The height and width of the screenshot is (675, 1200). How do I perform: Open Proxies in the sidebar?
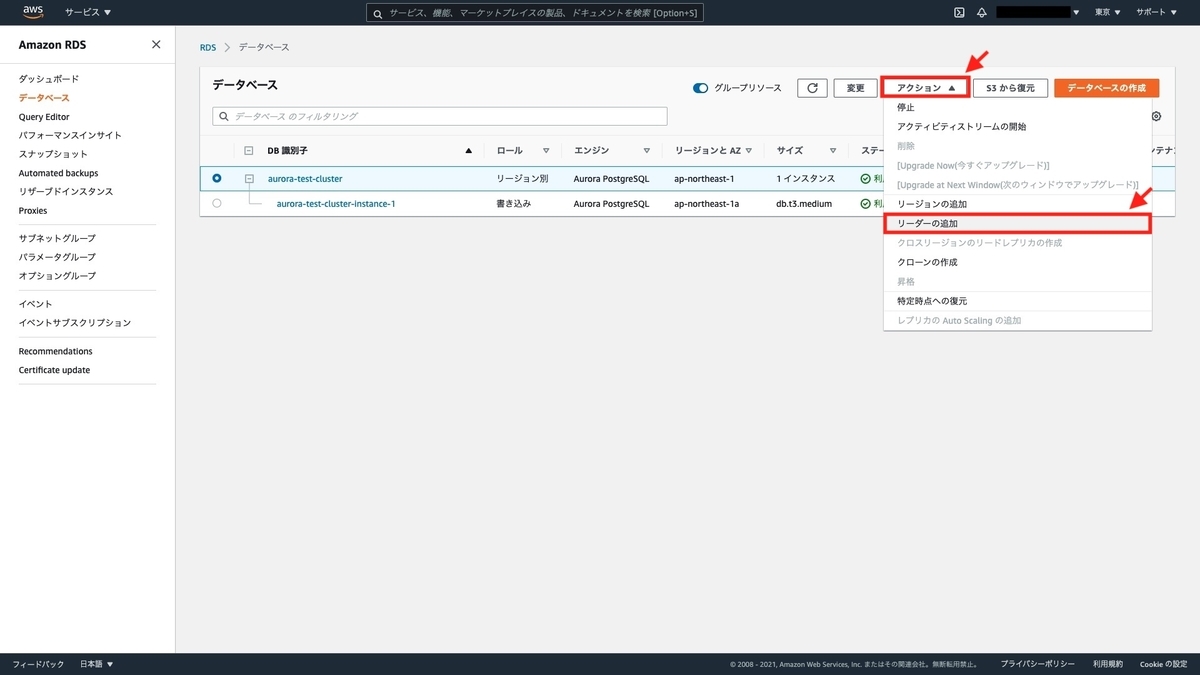point(33,210)
